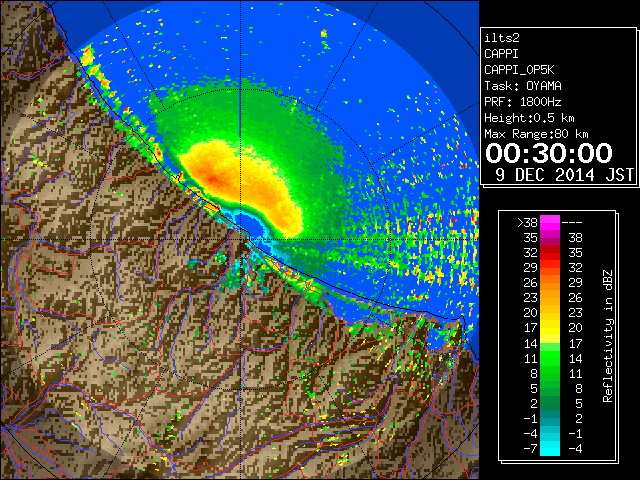This screenshot has height=480, width=640.
Task: Click the 'PRF: 1800Hz' line
Action: point(523,102)
